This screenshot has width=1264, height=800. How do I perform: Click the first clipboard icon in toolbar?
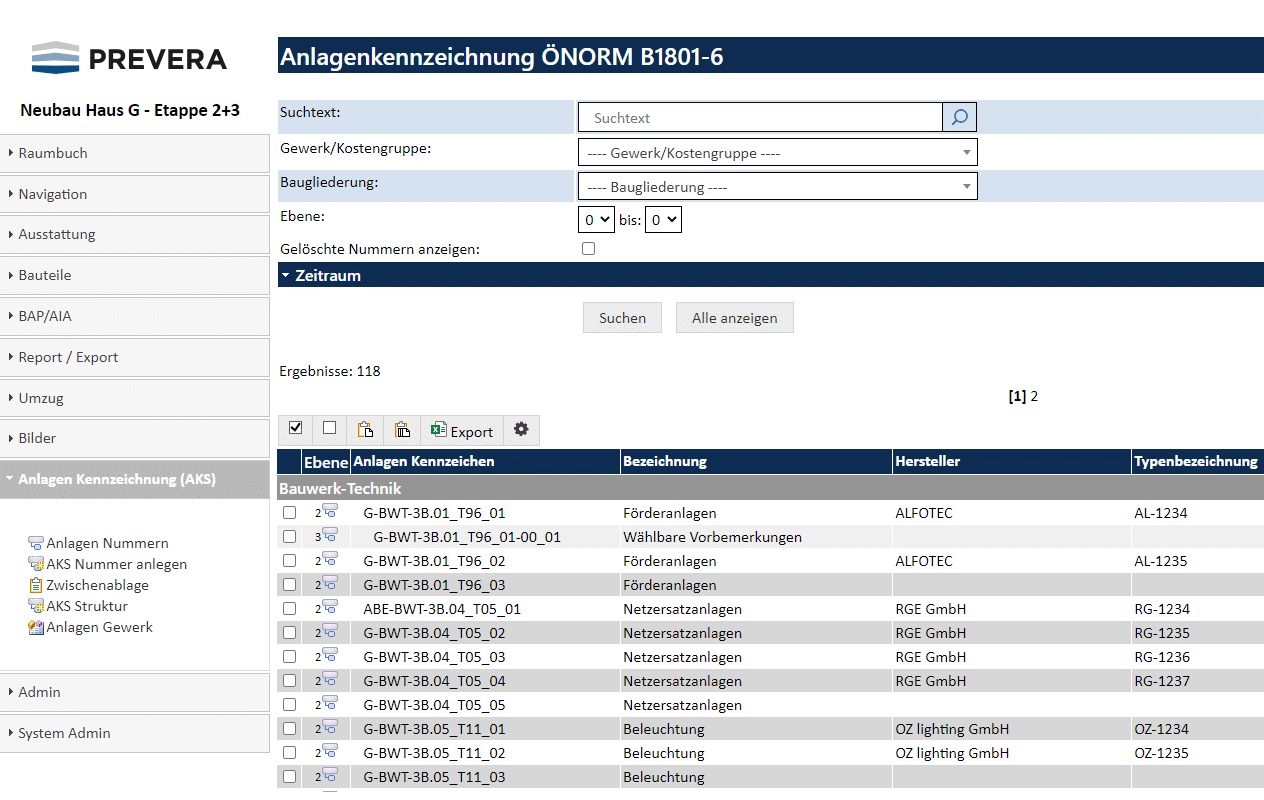pyautogui.click(x=365, y=430)
